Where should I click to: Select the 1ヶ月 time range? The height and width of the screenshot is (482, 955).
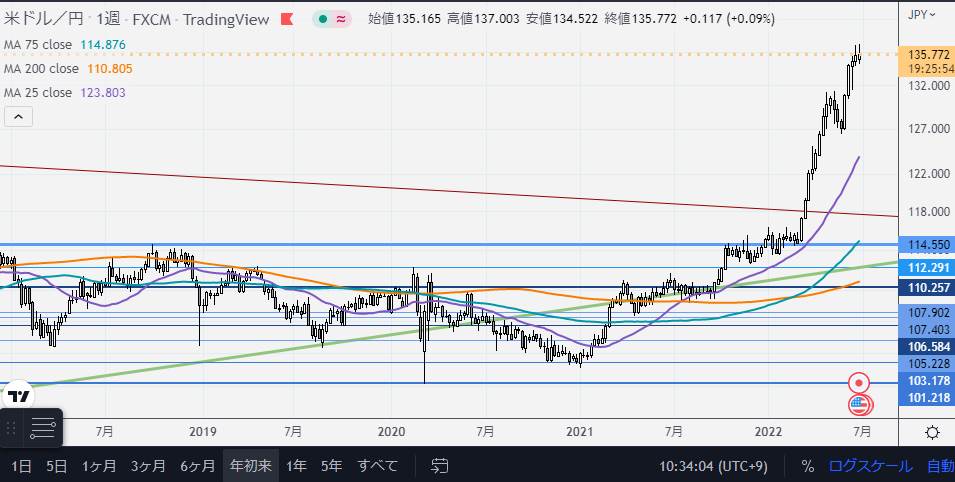pyautogui.click(x=99, y=466)
